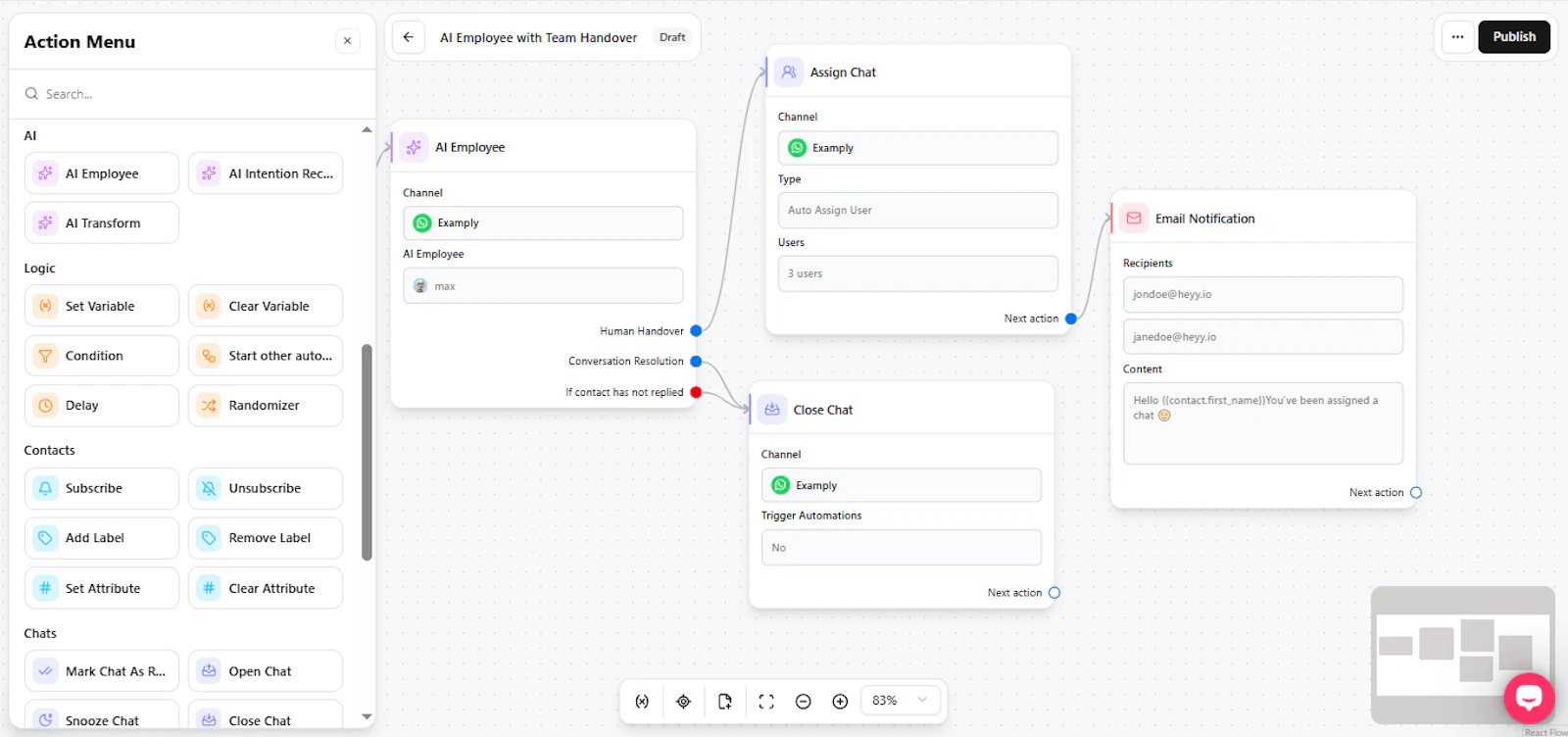1568x737 pixels.
Task: Select the Add Label action
Action: click(x=102, y=538)
